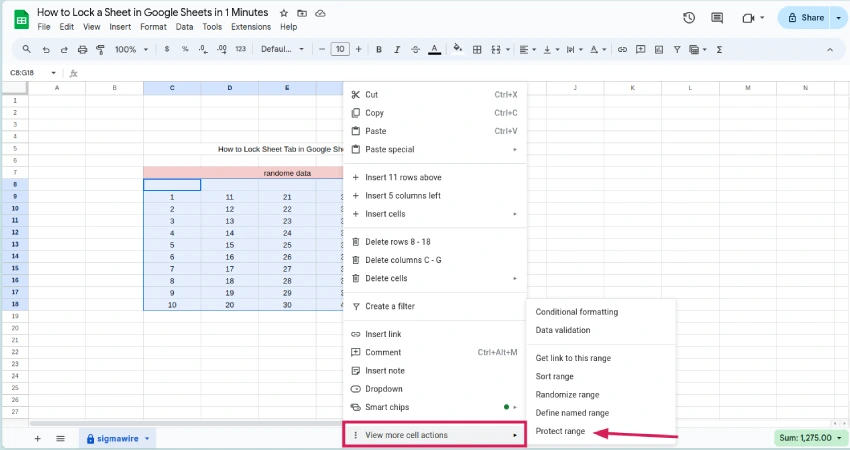Increase font size with plus
This screenshot has width=850, height=450.
pos(358,49)
